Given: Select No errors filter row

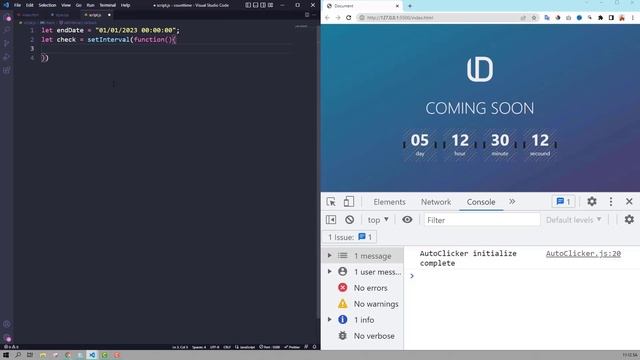Looking at the screenshot, I should (x=363, y=288).
